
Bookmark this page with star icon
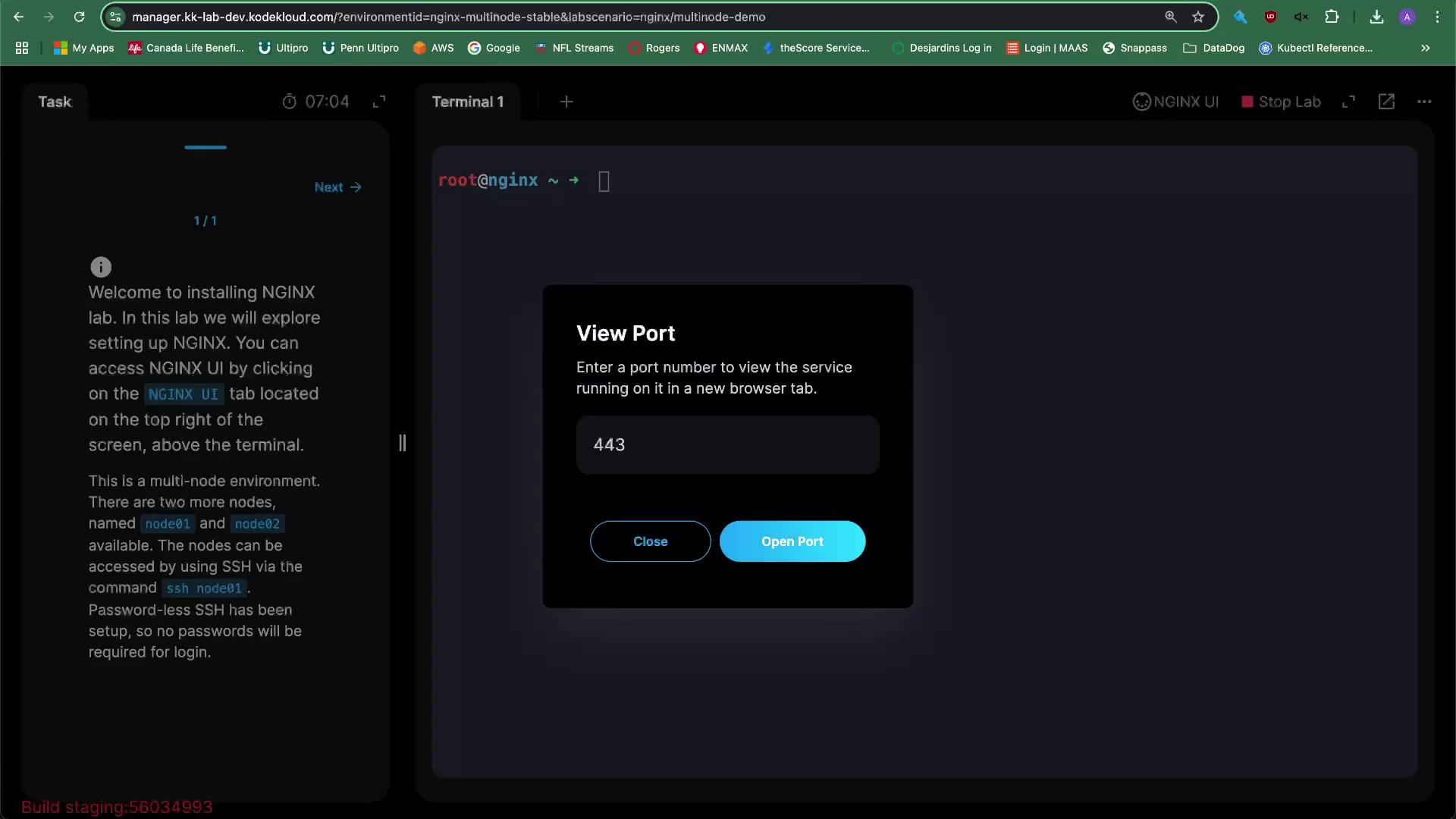pos(1198,17)
